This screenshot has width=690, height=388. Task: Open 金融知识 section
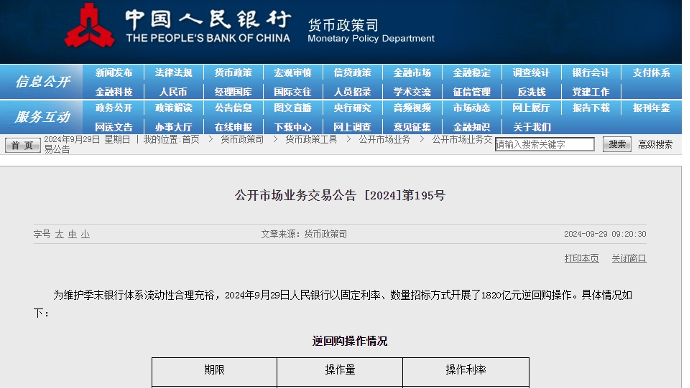pyautogui.click(x=472, y=127)
